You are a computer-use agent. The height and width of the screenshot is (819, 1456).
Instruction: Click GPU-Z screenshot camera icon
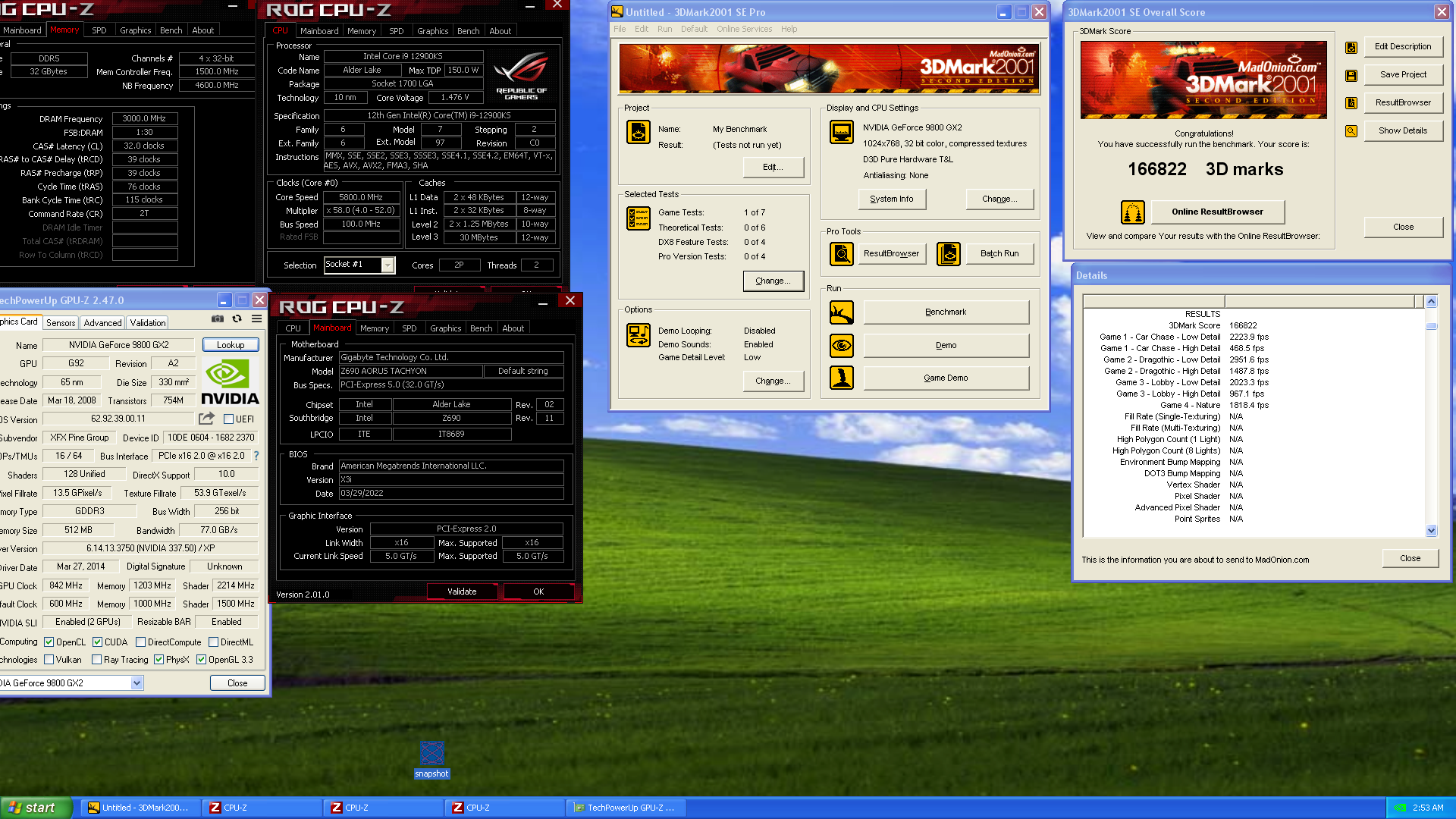click(x=218, y=319)
